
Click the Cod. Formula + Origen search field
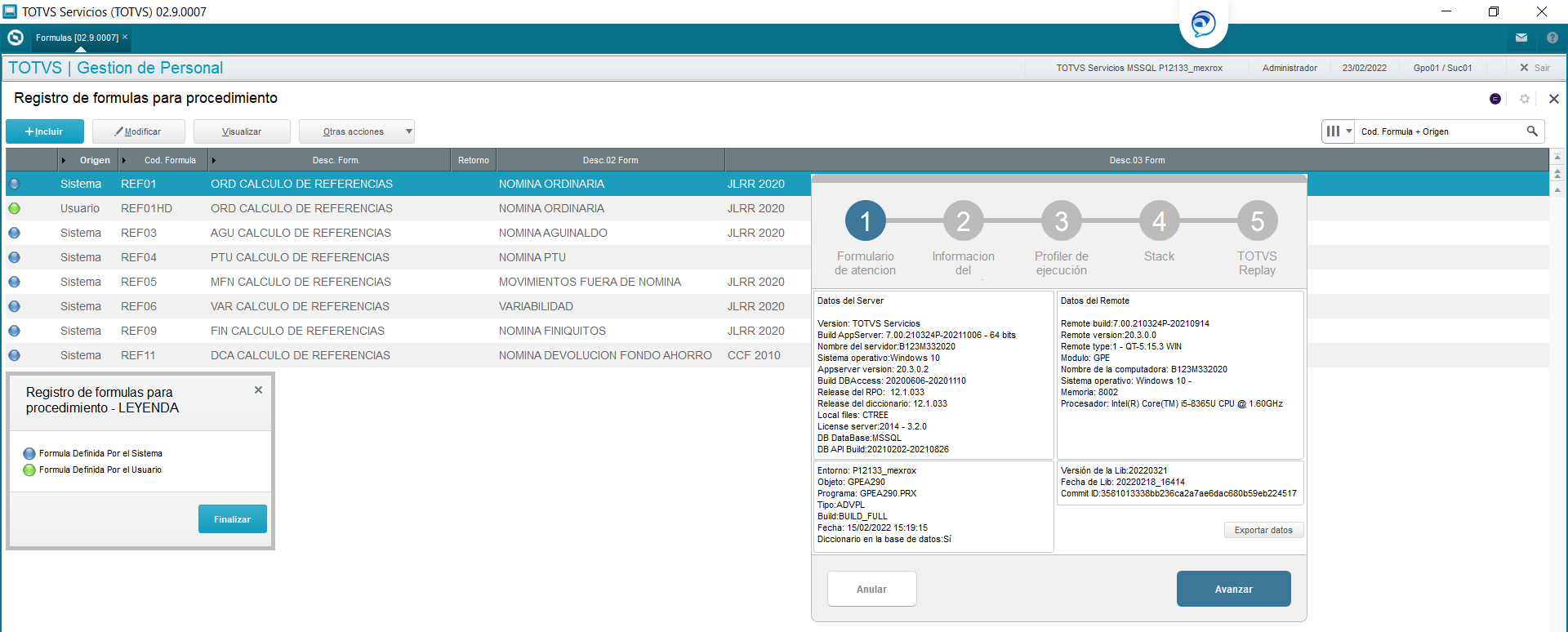1439,131
